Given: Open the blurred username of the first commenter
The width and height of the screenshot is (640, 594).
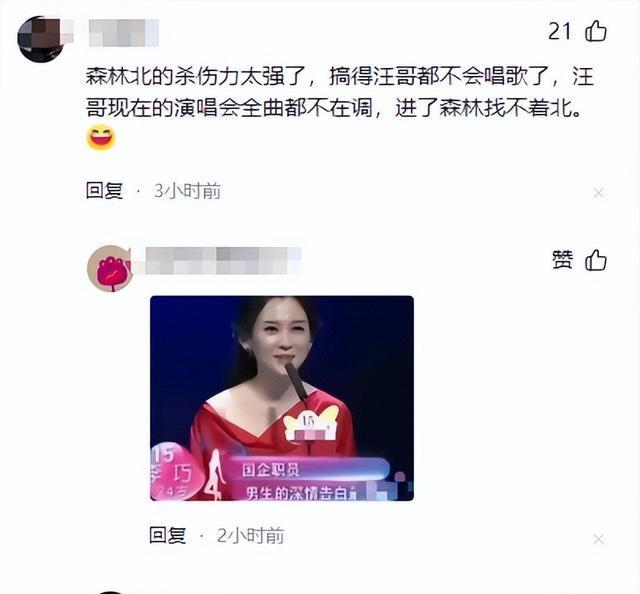Looking at the screenshot, I should [x=124, y=33].
